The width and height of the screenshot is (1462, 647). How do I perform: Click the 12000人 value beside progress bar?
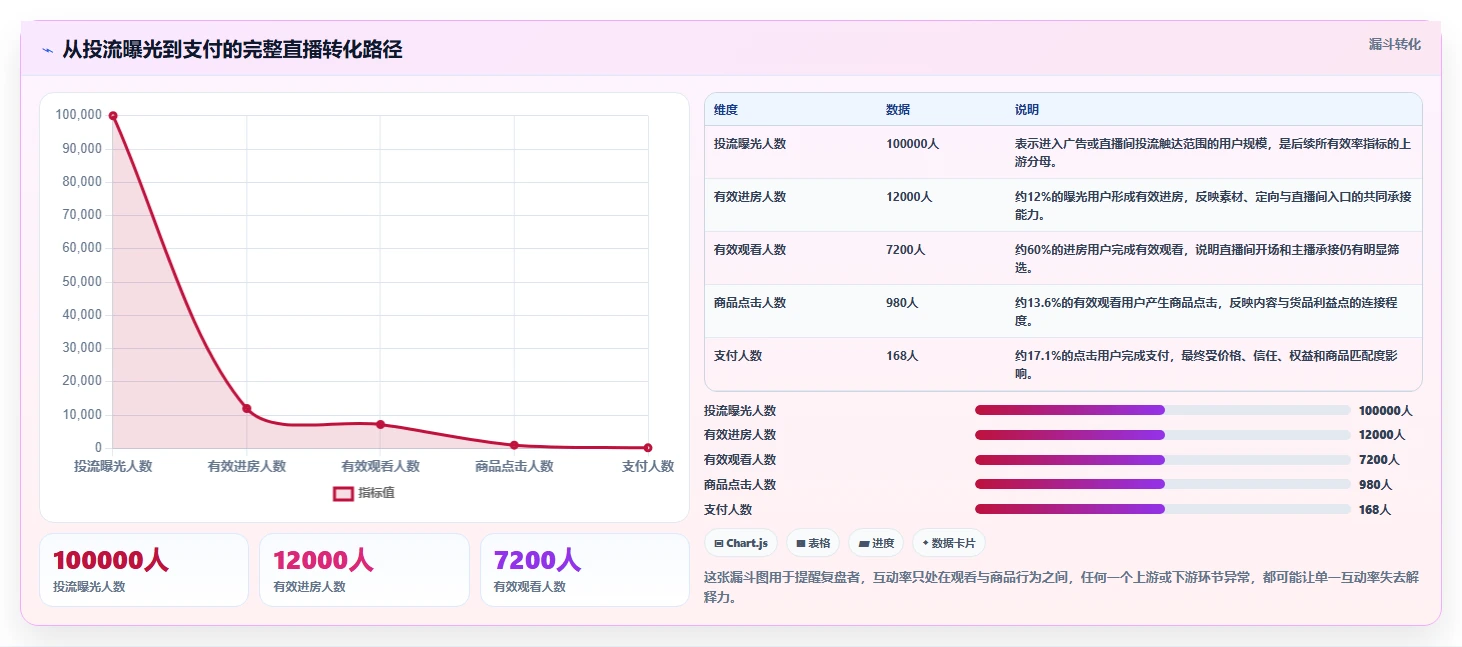click(x=1382, y=435)
